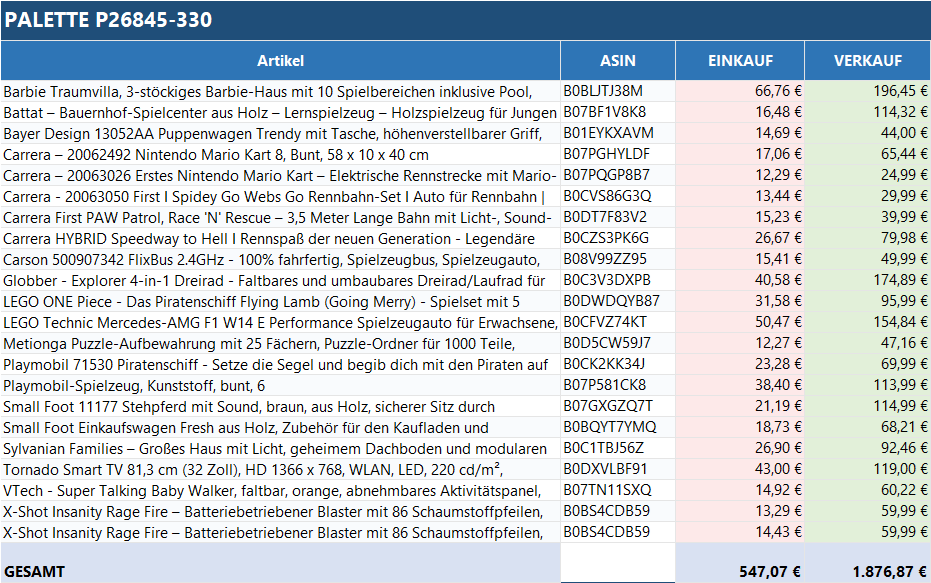Select the 174,89 € sale price cell
Image resolution: width=931 pixels, height=583 pixels.
tap(867, 280)
